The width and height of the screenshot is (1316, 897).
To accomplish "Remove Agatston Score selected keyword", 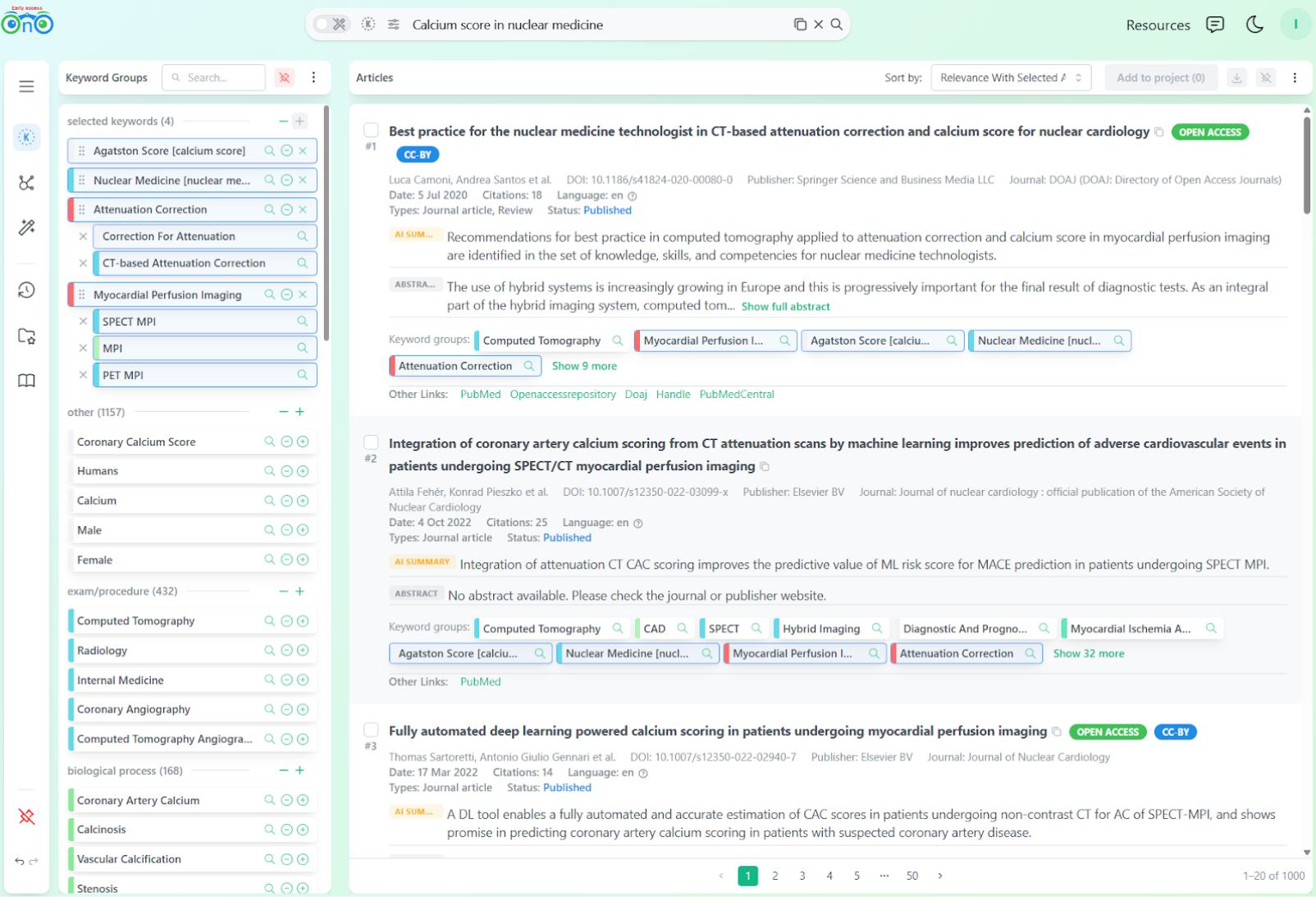I will [303, 151].
